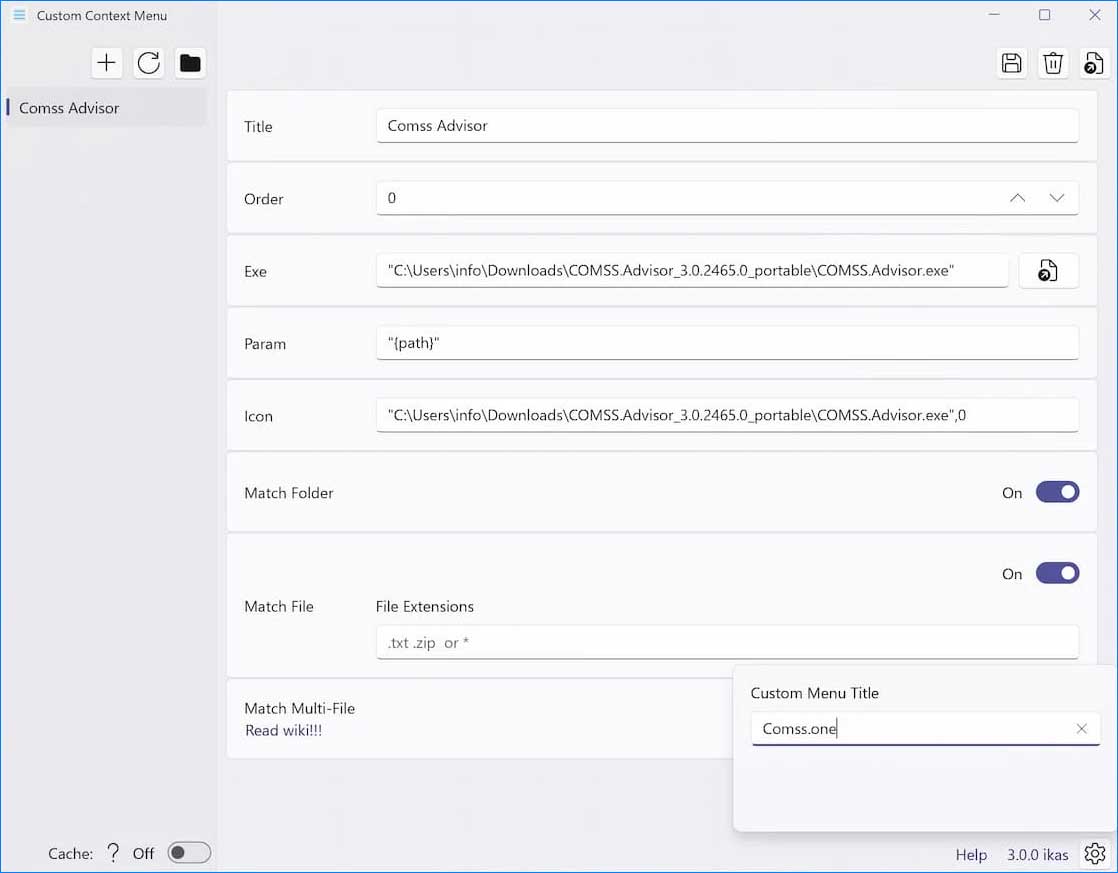The height and width of the screenshot is (873, 1118).
Task: Focus the Title input field
Action: click(x=727, y=126)
